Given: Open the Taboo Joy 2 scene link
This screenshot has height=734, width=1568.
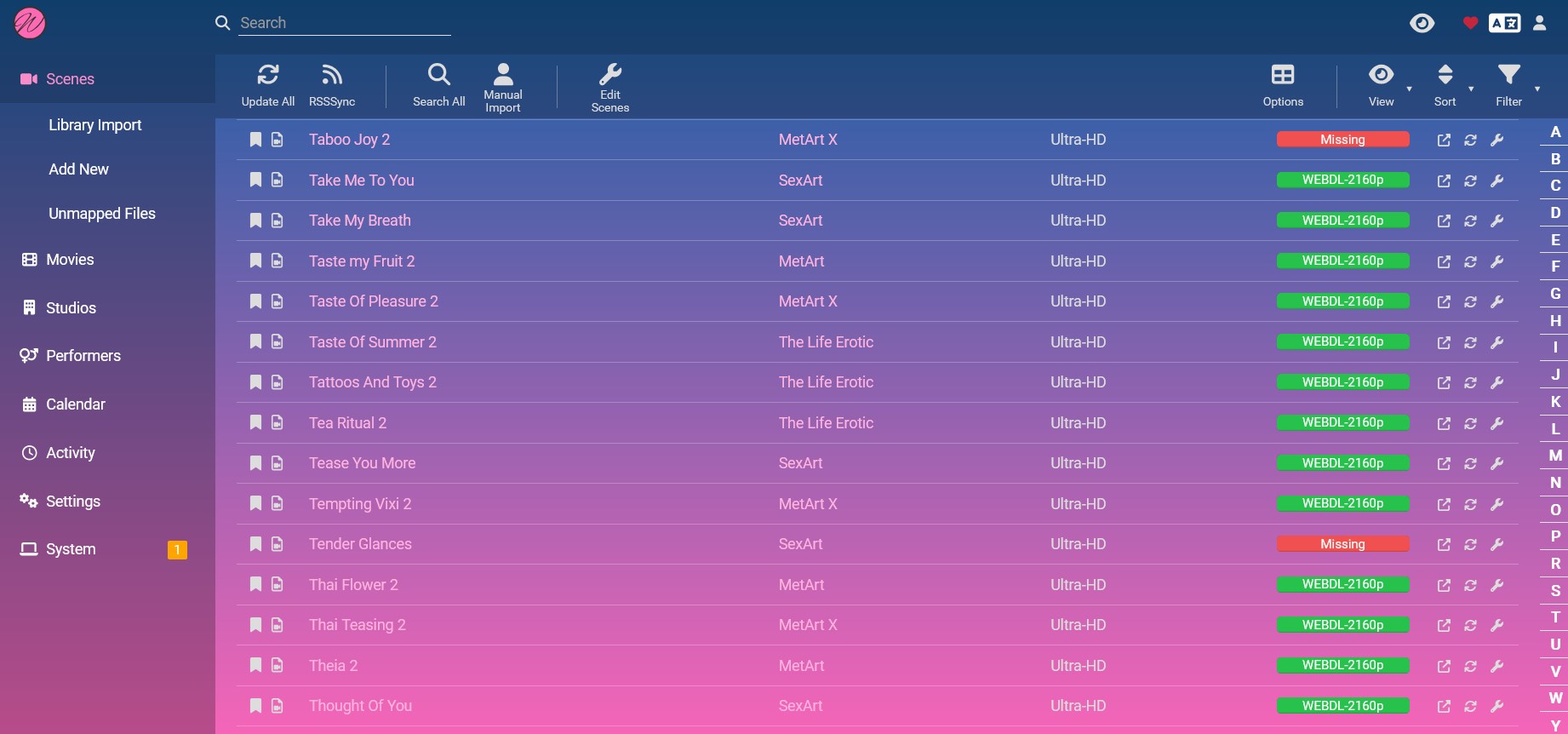Looking at the screenshot, I should tap(349, 140).
